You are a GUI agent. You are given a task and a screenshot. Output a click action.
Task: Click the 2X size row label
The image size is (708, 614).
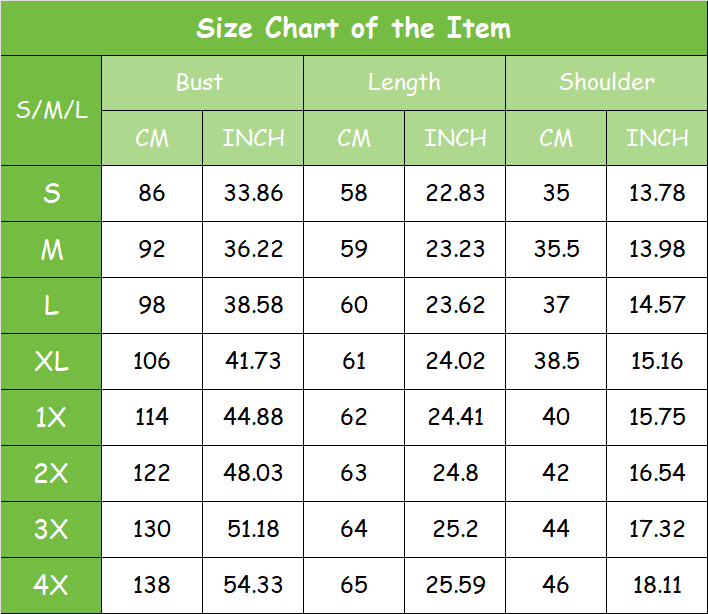pos(51,473)
